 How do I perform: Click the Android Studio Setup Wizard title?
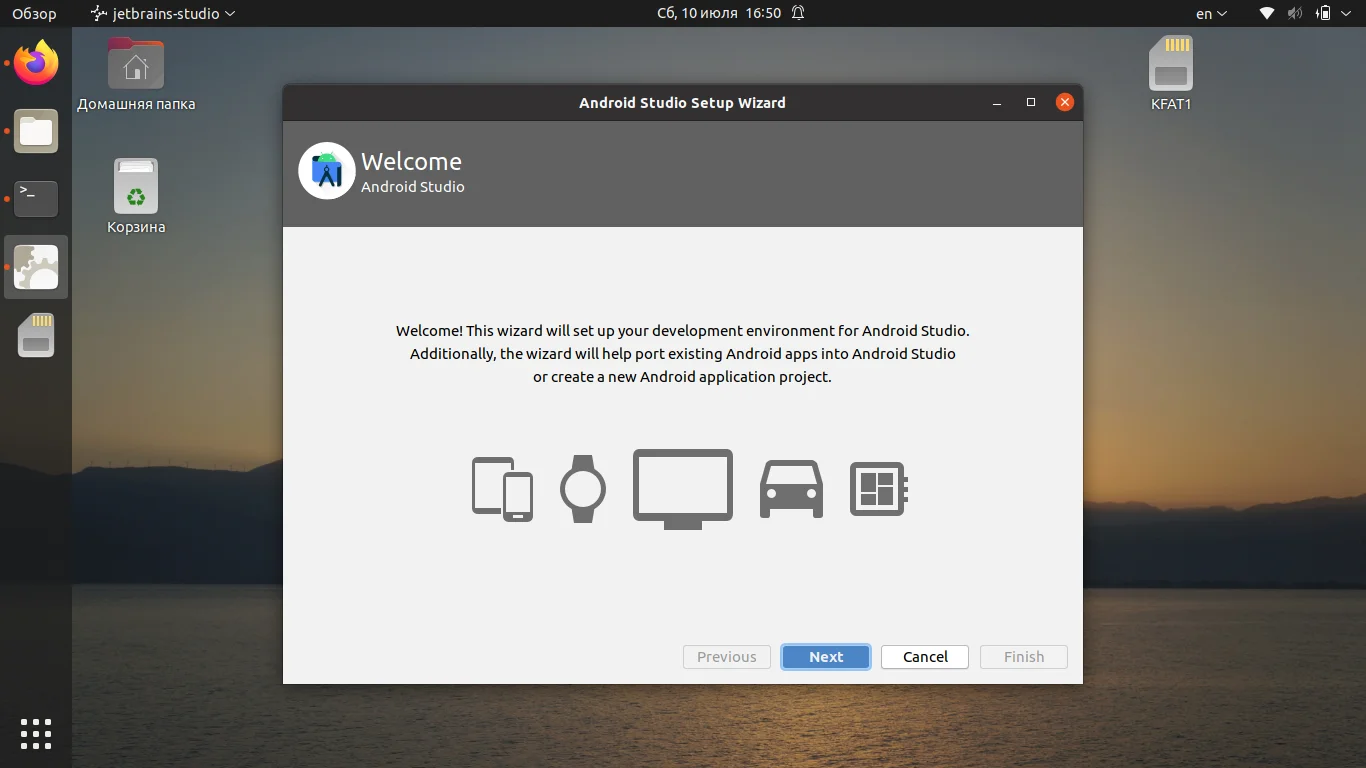pyautogui.click(x=683, y=102)
